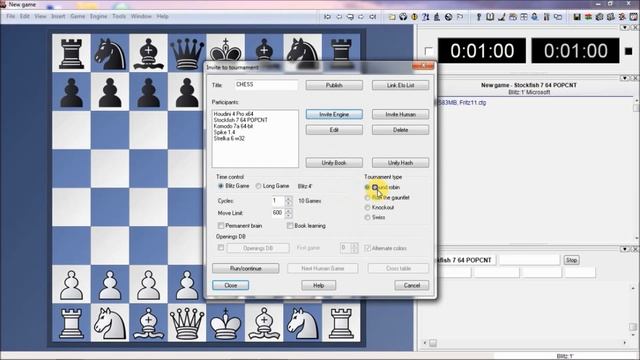Decrease Move Limit with down arrow
Image resolution: width=640 pixels, height=360 pixels.
(289, 216)
